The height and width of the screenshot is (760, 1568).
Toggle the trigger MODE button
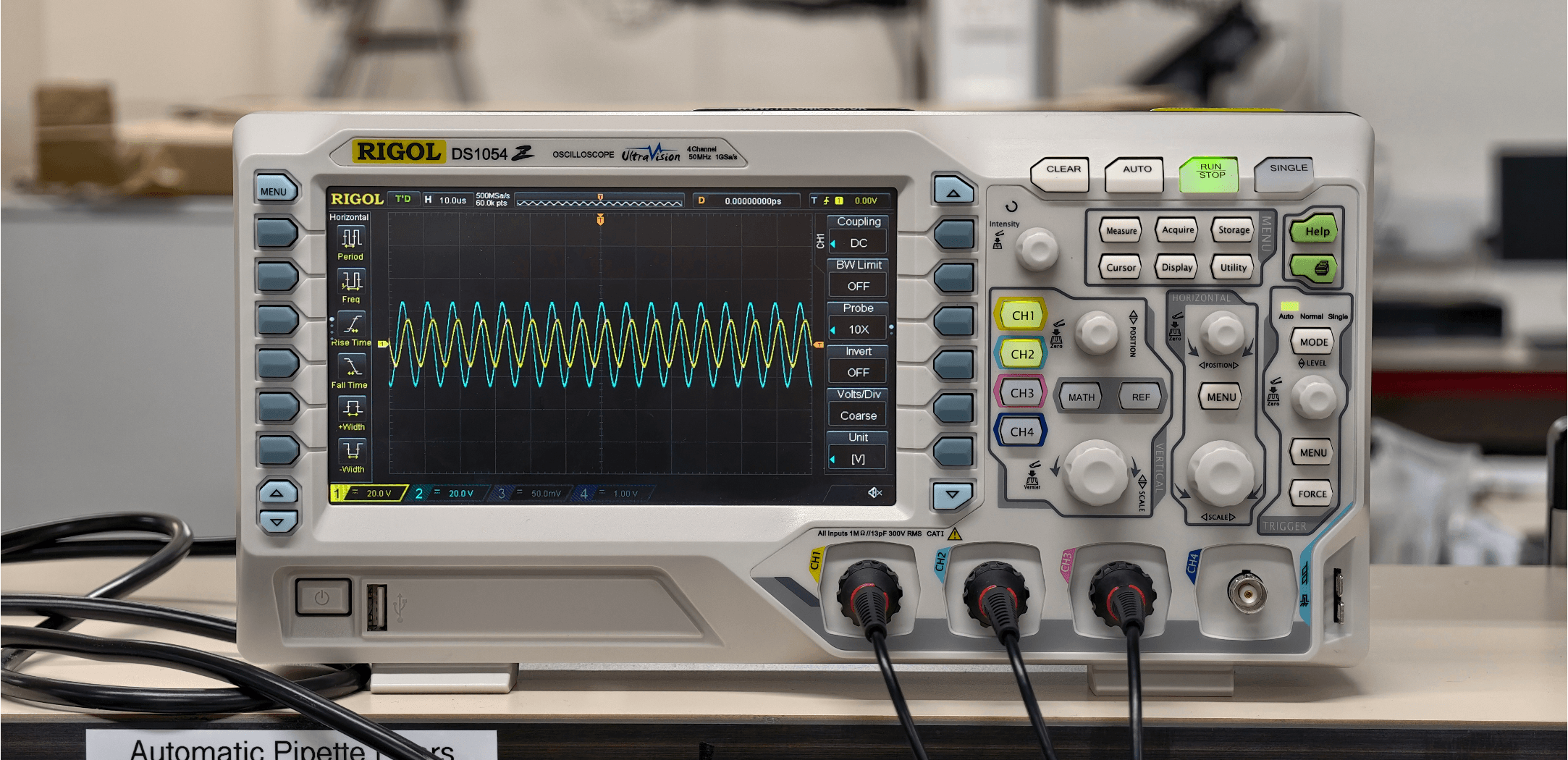click(x=1313, y=342)
